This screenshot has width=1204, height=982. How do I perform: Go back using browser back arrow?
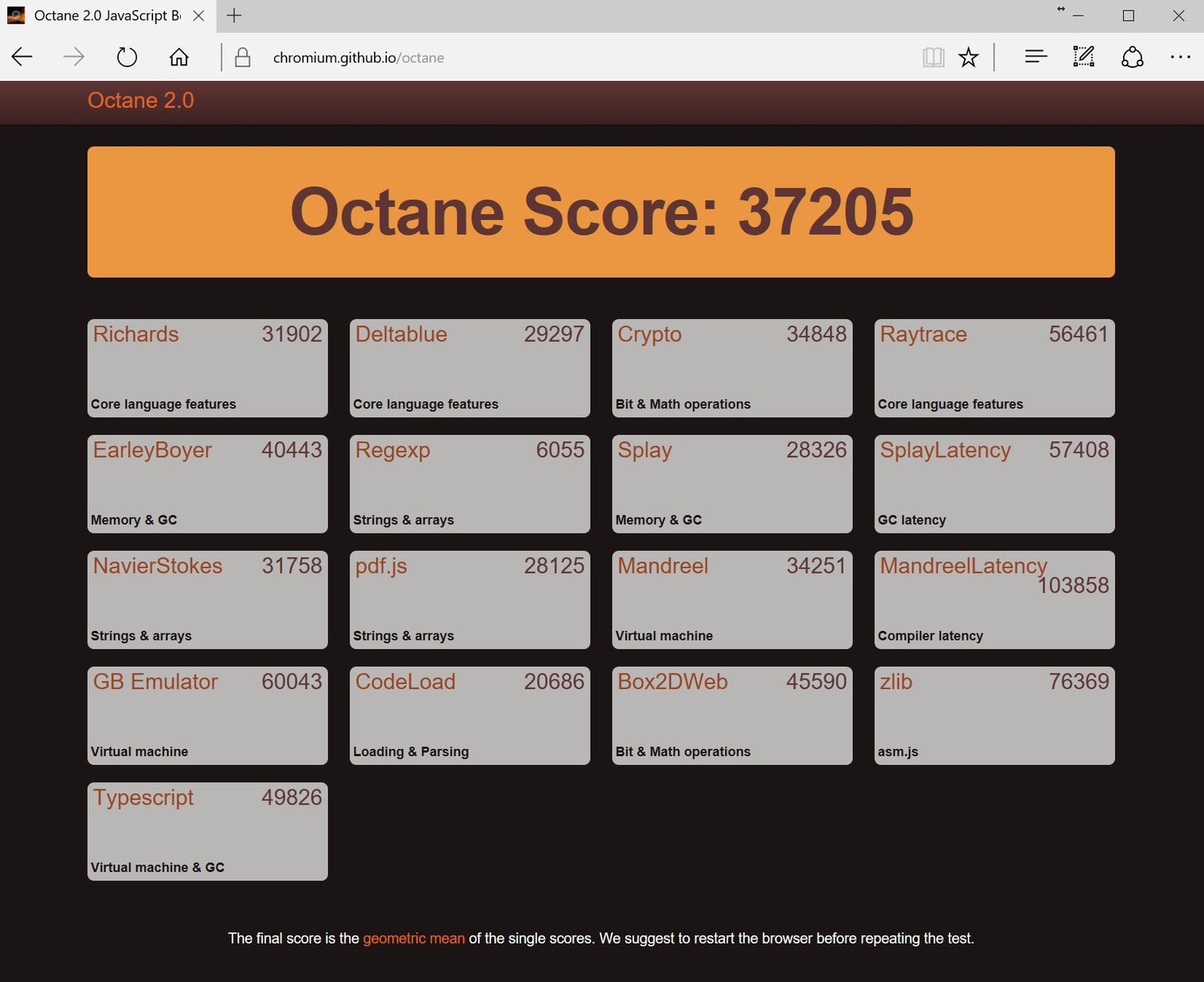[x=22, y=57]
